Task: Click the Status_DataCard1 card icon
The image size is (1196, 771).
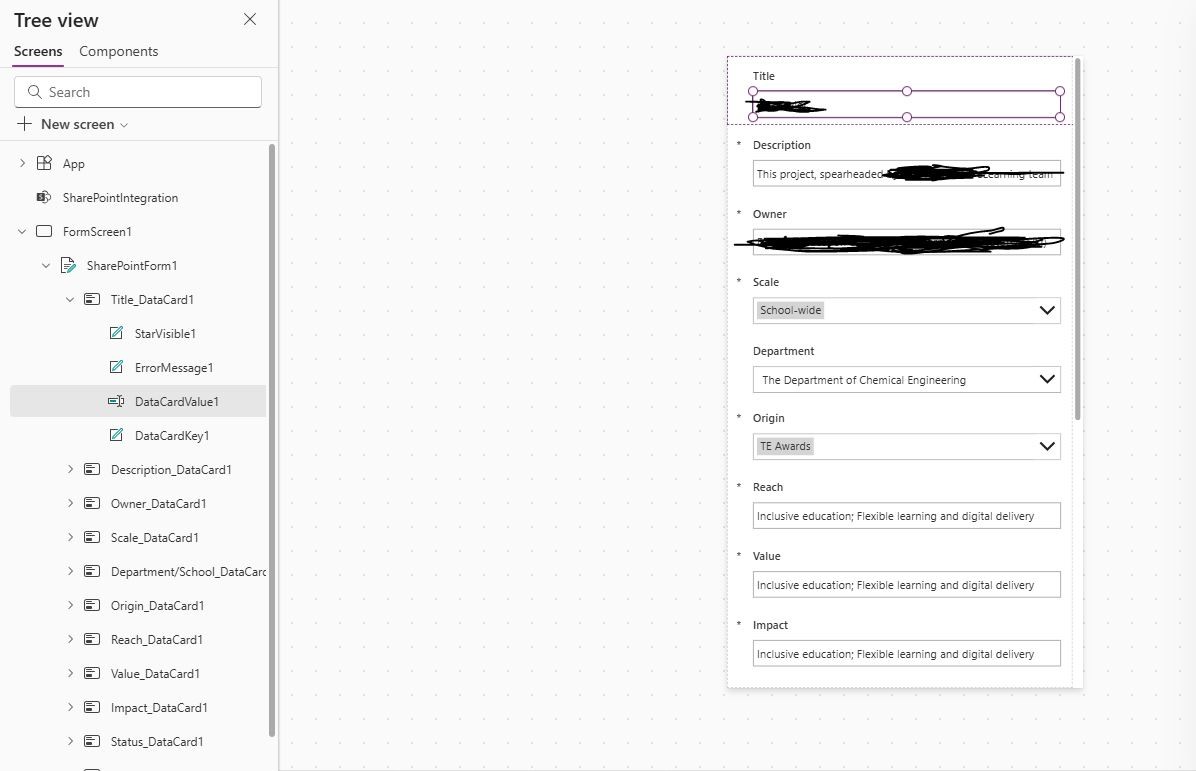Action: (92, 741)
